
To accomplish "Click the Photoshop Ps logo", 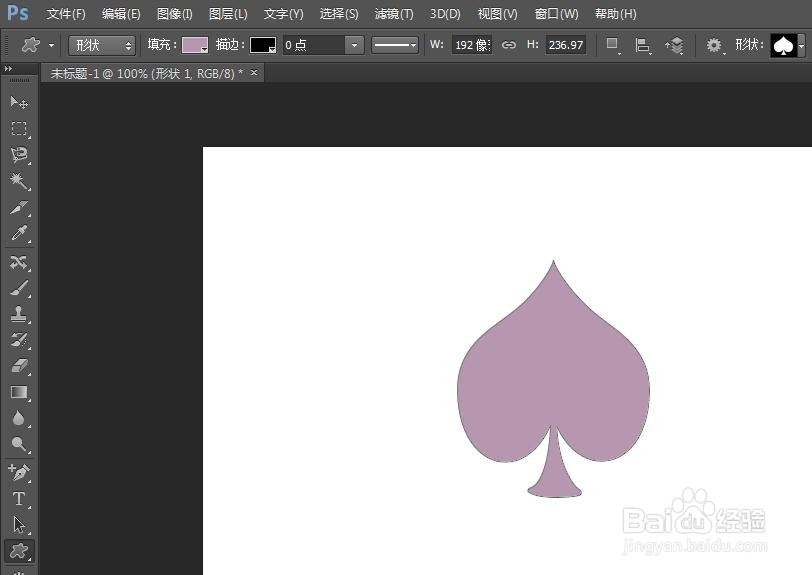I will click(18, 13).
